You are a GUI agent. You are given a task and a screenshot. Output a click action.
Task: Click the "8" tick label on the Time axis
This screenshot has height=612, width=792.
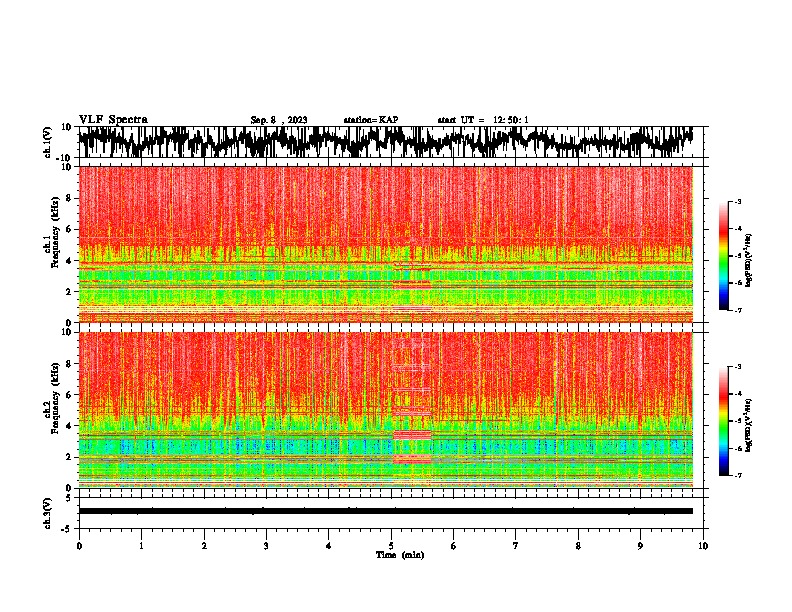[x=578, y=546]
